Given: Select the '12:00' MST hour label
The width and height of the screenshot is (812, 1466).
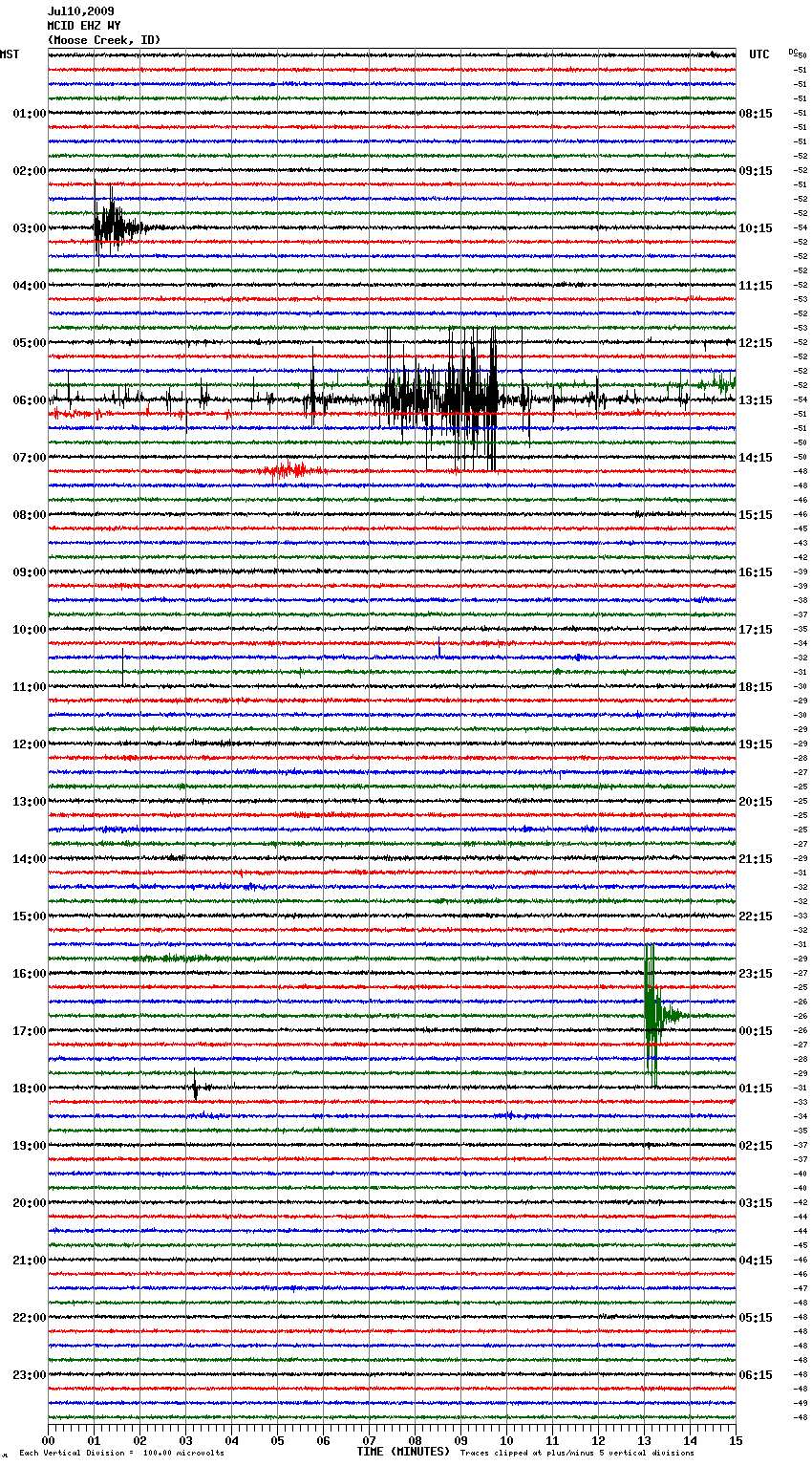Looking at the screenshot, I should click(30, 744).
